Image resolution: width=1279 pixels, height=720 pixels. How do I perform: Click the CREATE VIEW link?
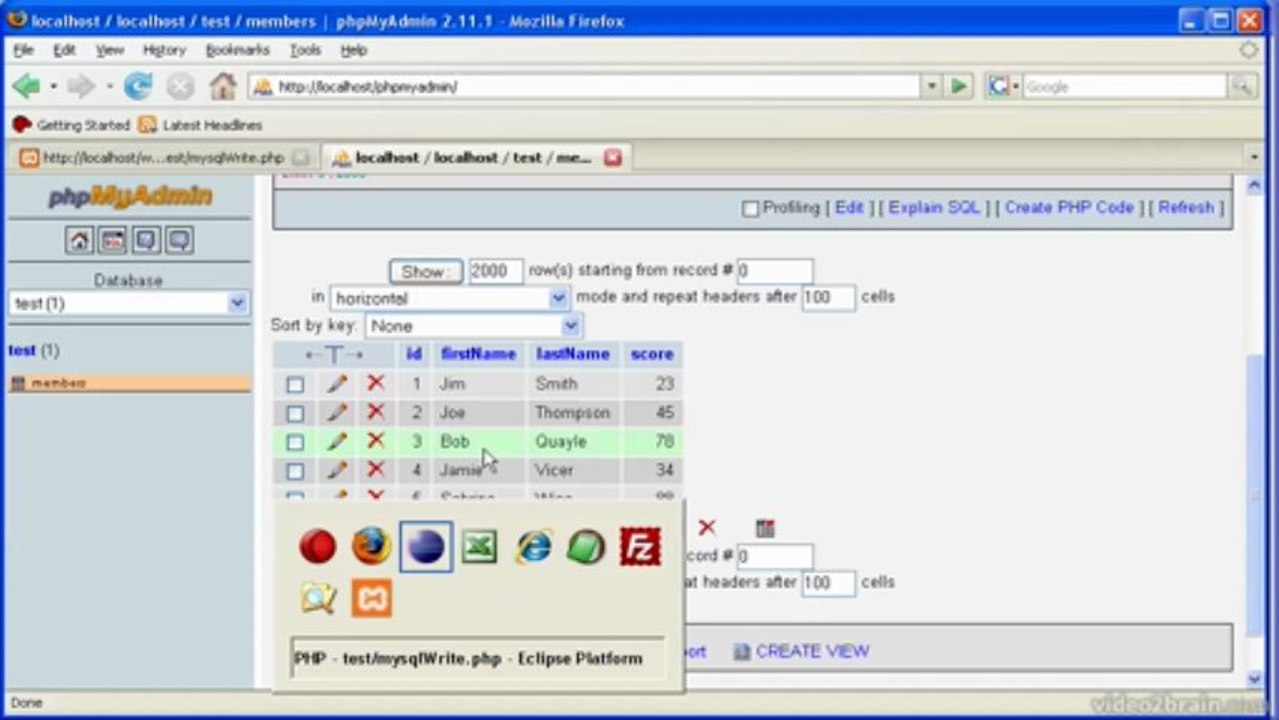click(812, 651)
